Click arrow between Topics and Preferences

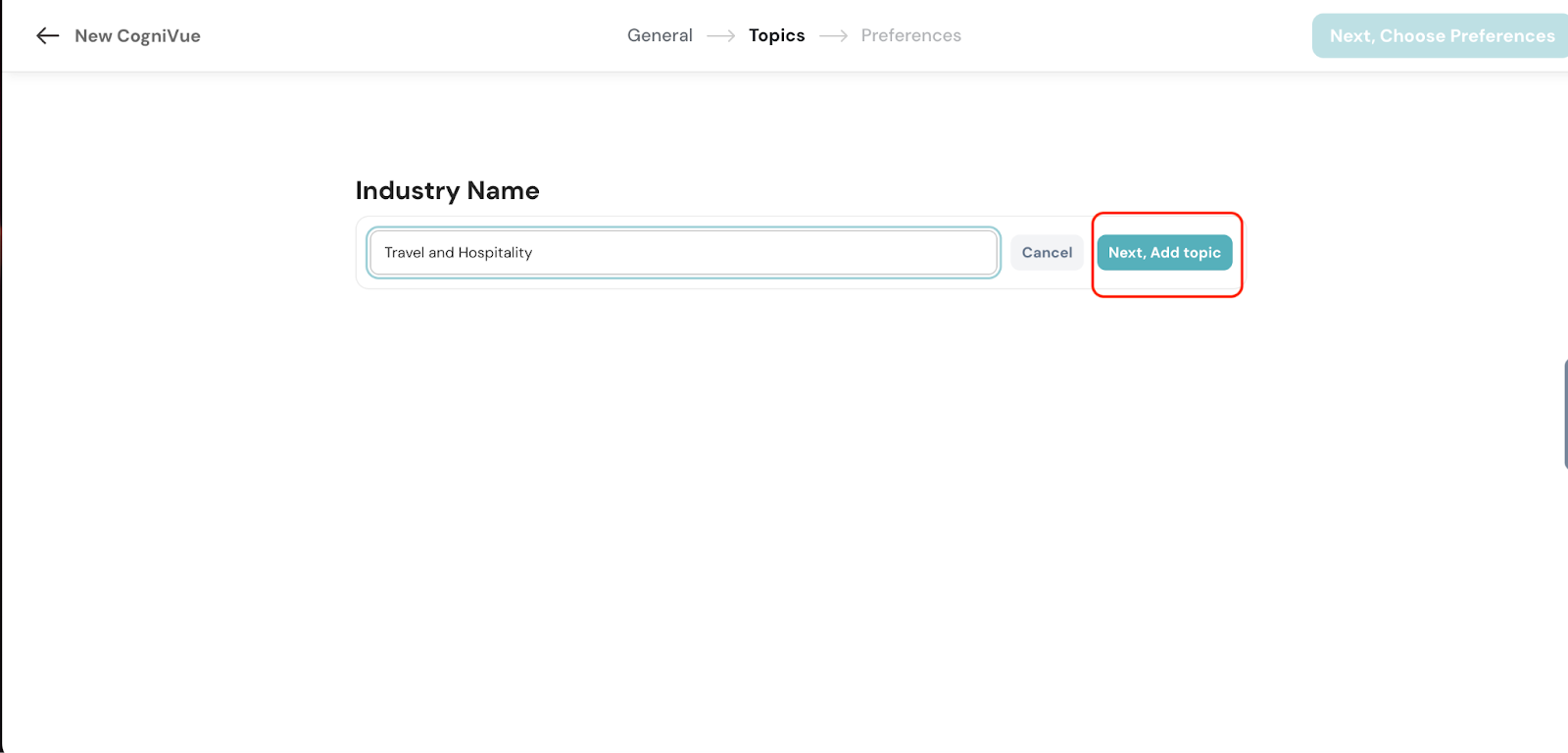[833, 36]
